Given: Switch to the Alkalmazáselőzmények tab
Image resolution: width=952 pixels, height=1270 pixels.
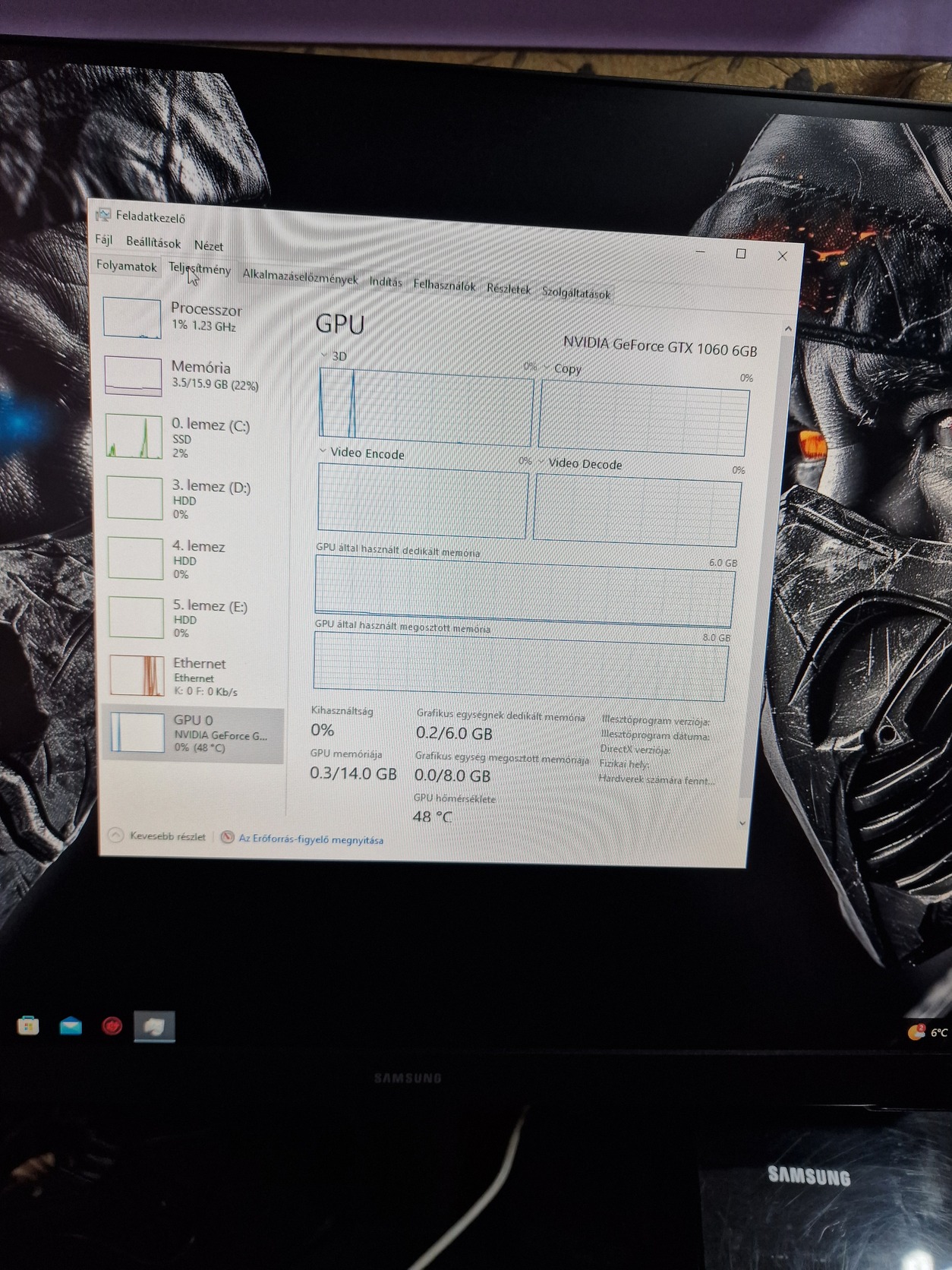Looking at the screenshot, I should click(300, 276).
